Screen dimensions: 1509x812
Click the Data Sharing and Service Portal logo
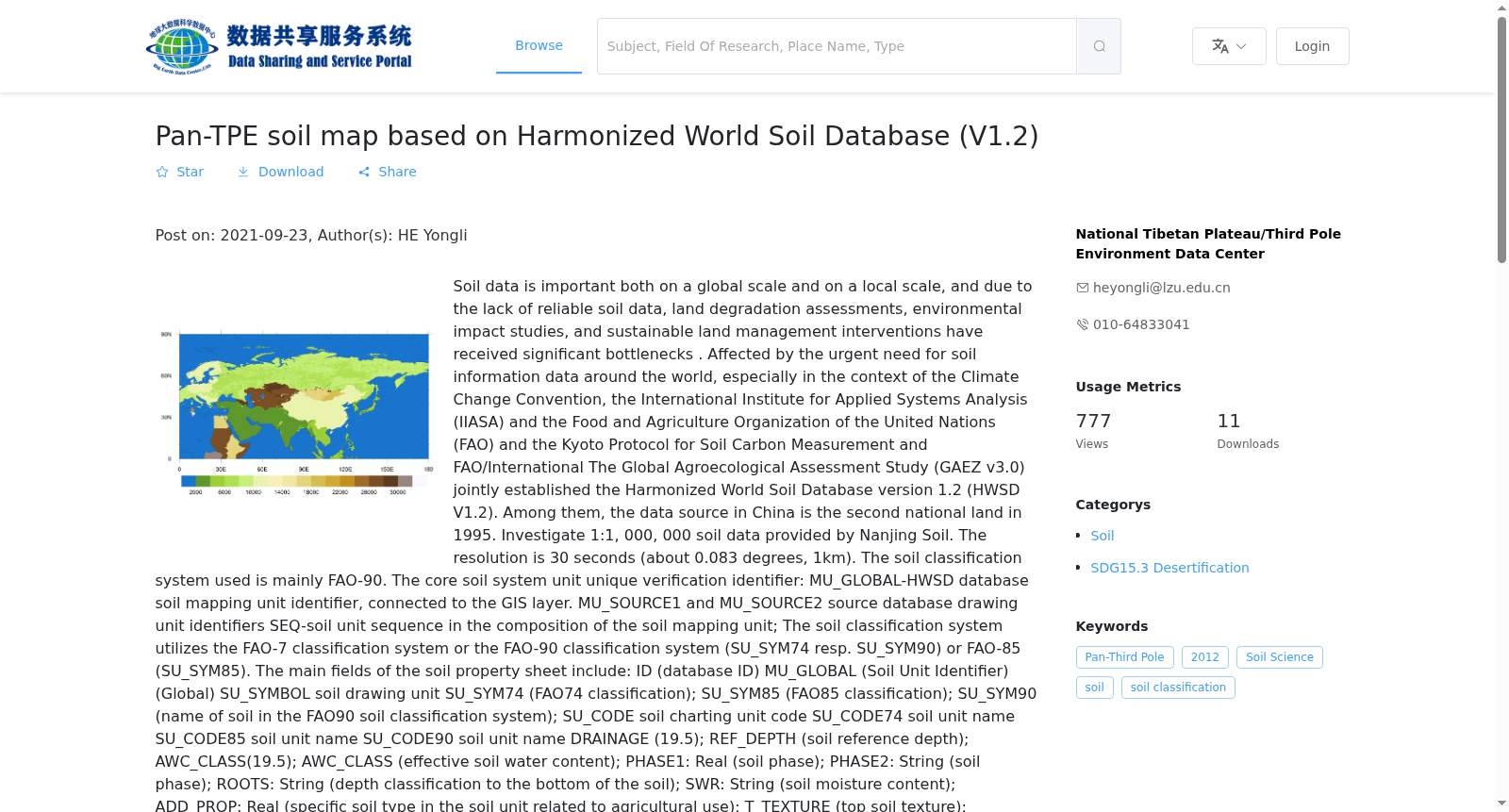coord(279,46)
